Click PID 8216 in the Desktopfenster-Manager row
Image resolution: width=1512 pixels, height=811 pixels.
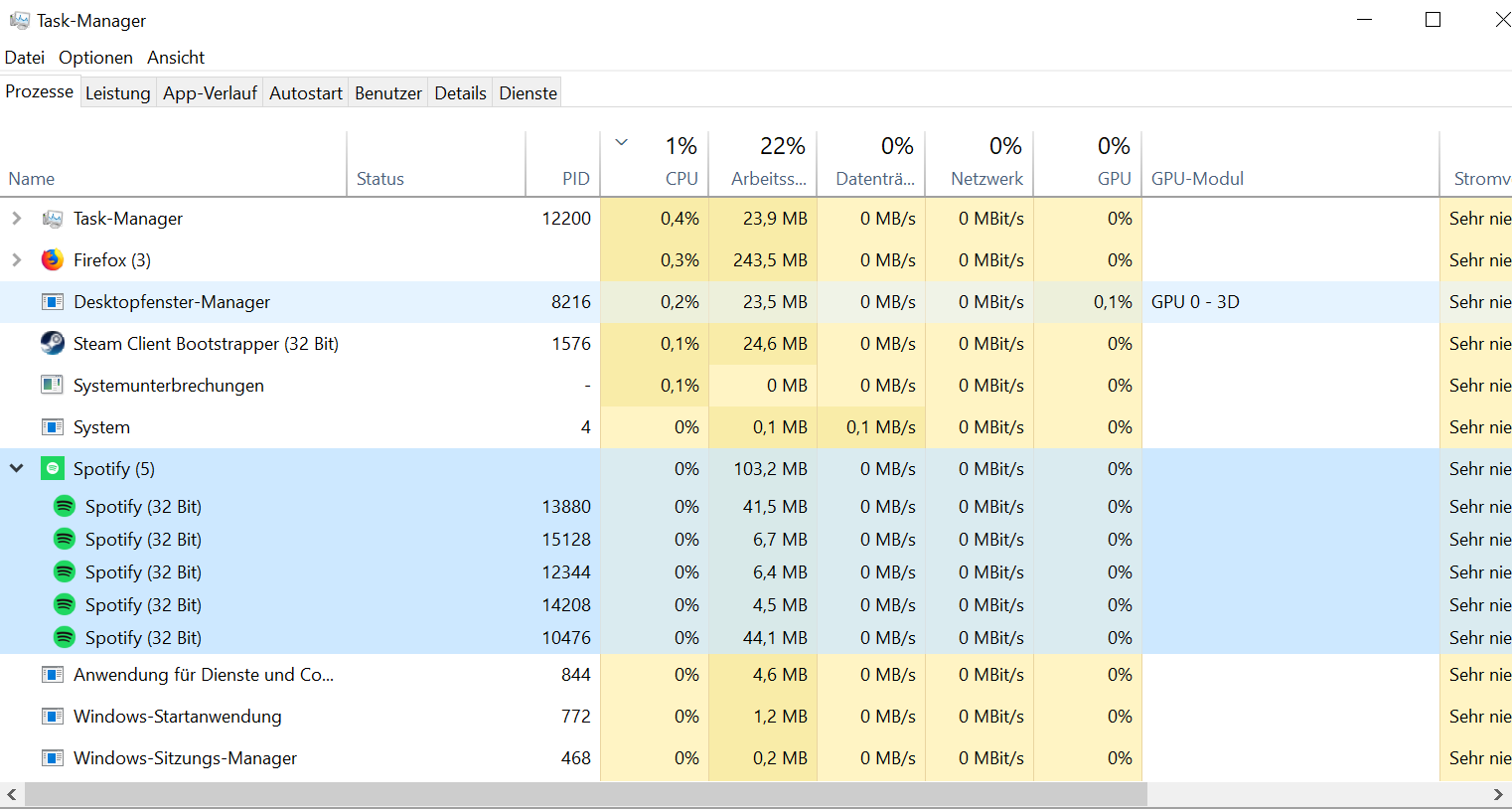571,302
